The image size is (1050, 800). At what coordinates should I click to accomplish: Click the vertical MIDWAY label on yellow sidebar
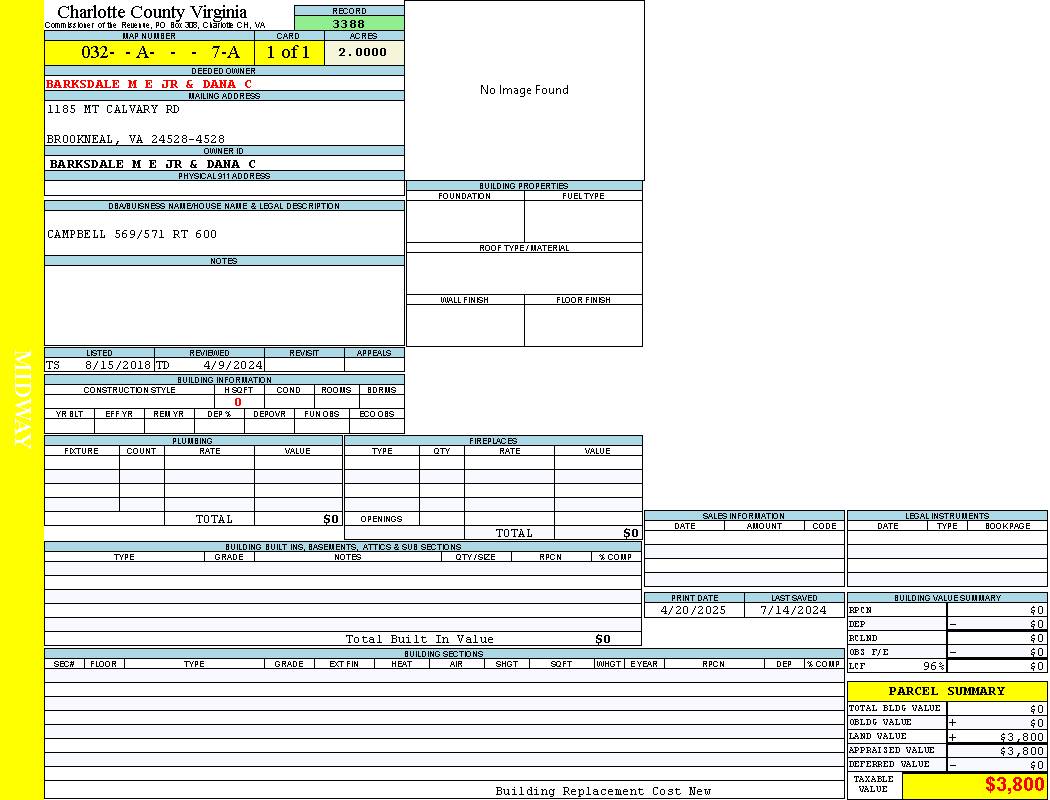point(22,399)
